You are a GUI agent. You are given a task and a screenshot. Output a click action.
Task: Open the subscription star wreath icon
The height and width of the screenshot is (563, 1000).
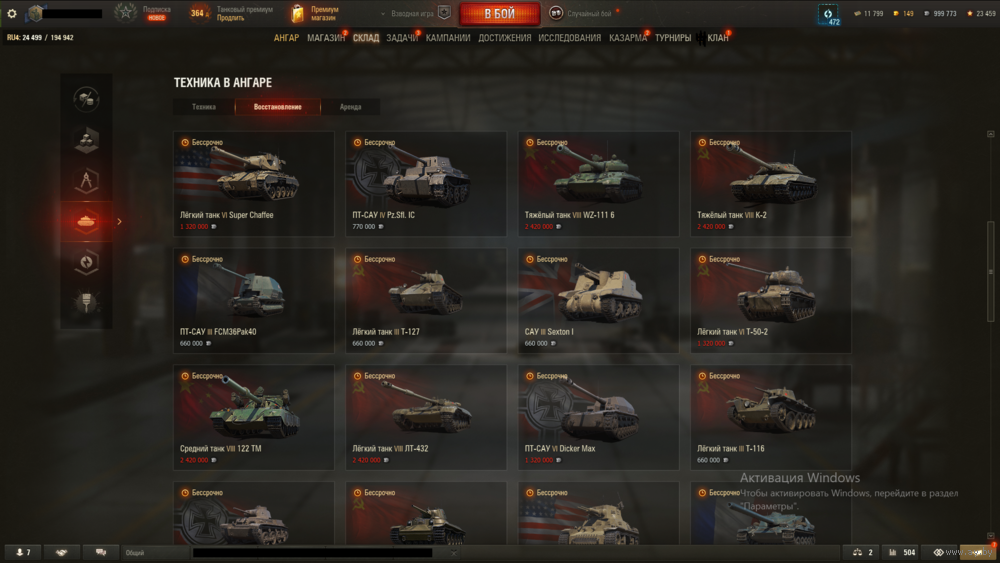click(x=126, y=13)
